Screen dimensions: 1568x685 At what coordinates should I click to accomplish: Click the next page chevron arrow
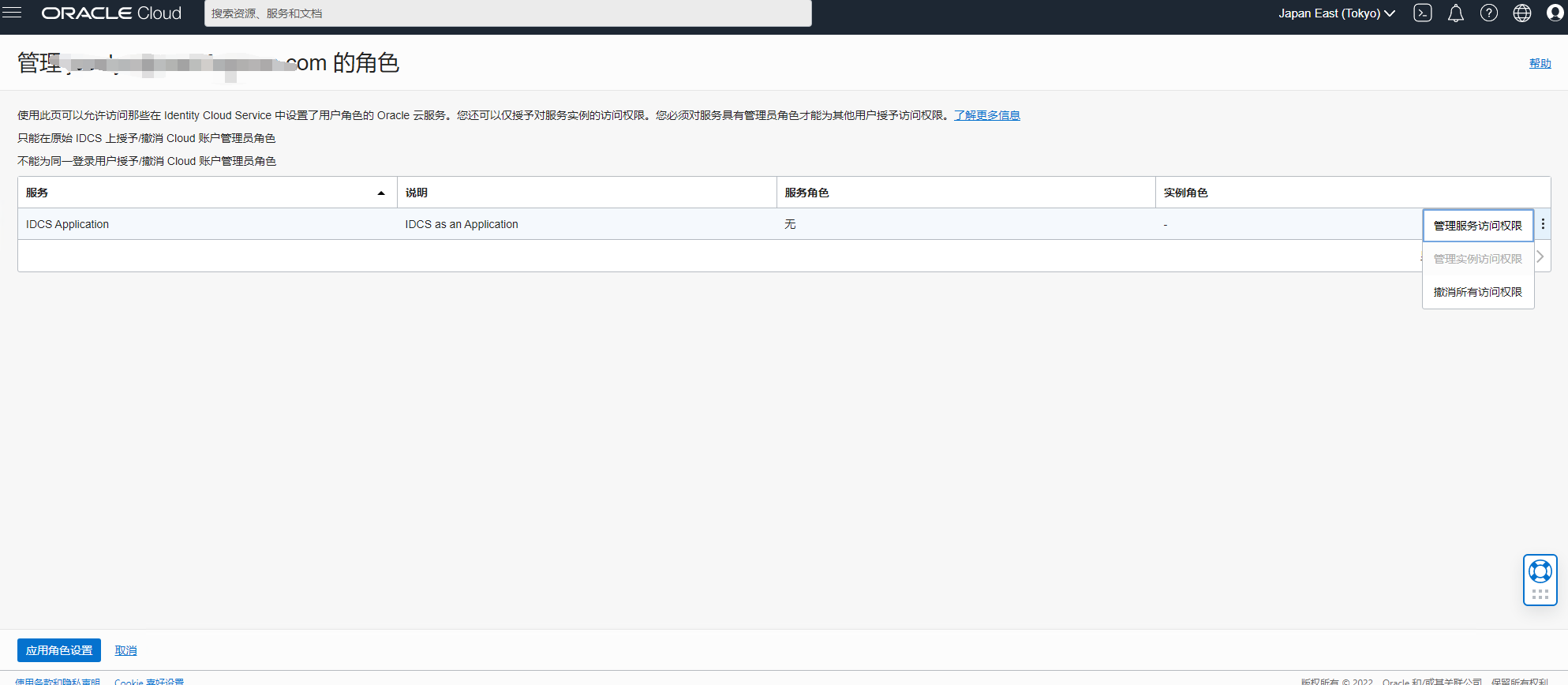tap(1540, 256)
